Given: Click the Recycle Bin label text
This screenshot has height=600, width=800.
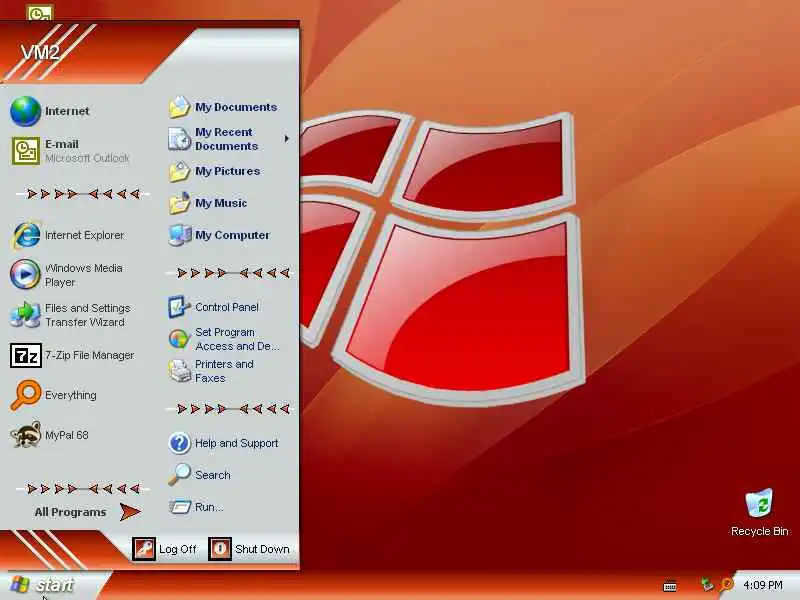Looking at the screenshot, I should (760, 531).
